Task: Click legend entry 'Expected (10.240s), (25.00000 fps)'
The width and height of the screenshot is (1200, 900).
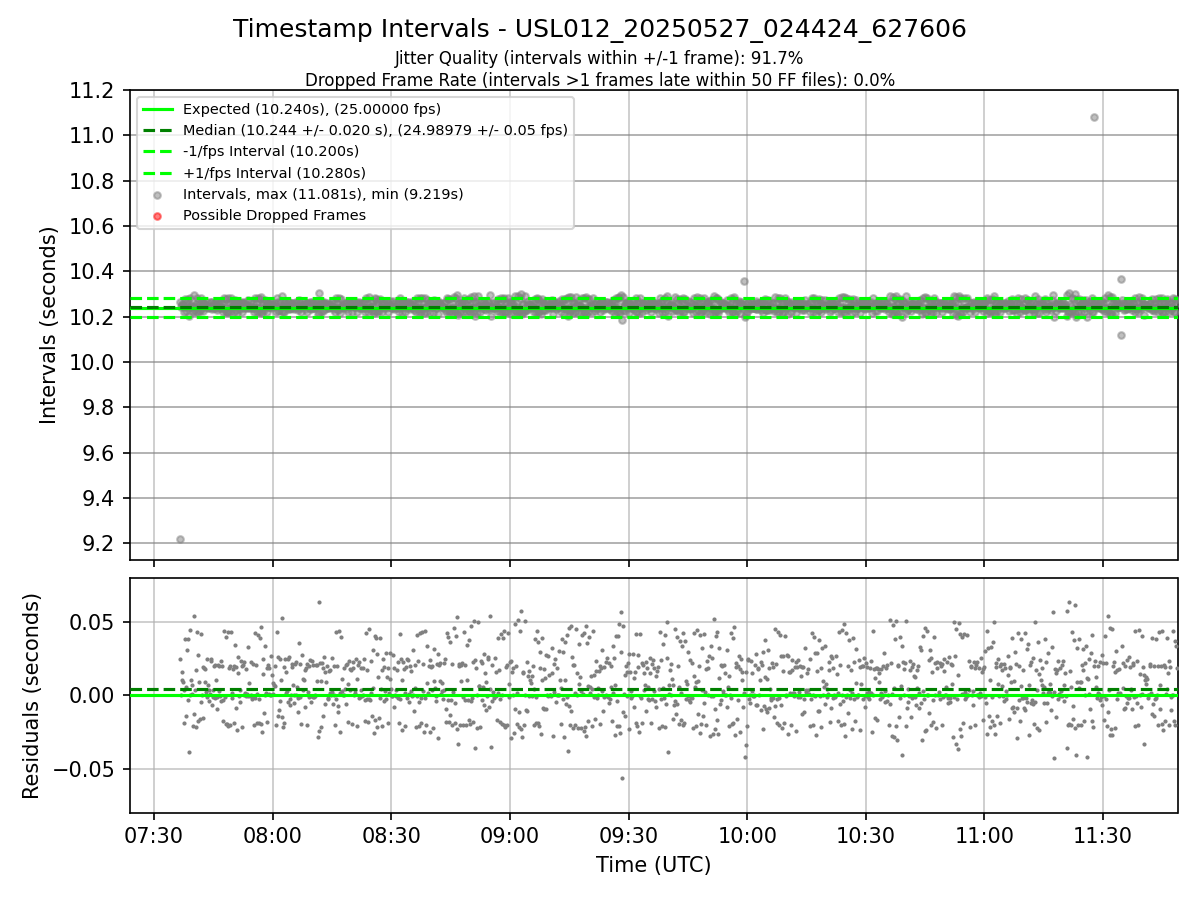Action: click(312, 109)
